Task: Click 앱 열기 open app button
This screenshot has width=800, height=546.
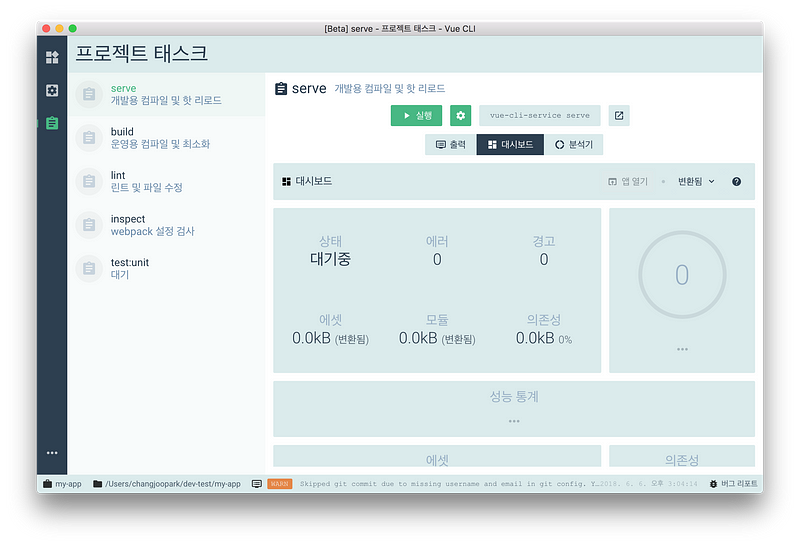Action: 628,182
